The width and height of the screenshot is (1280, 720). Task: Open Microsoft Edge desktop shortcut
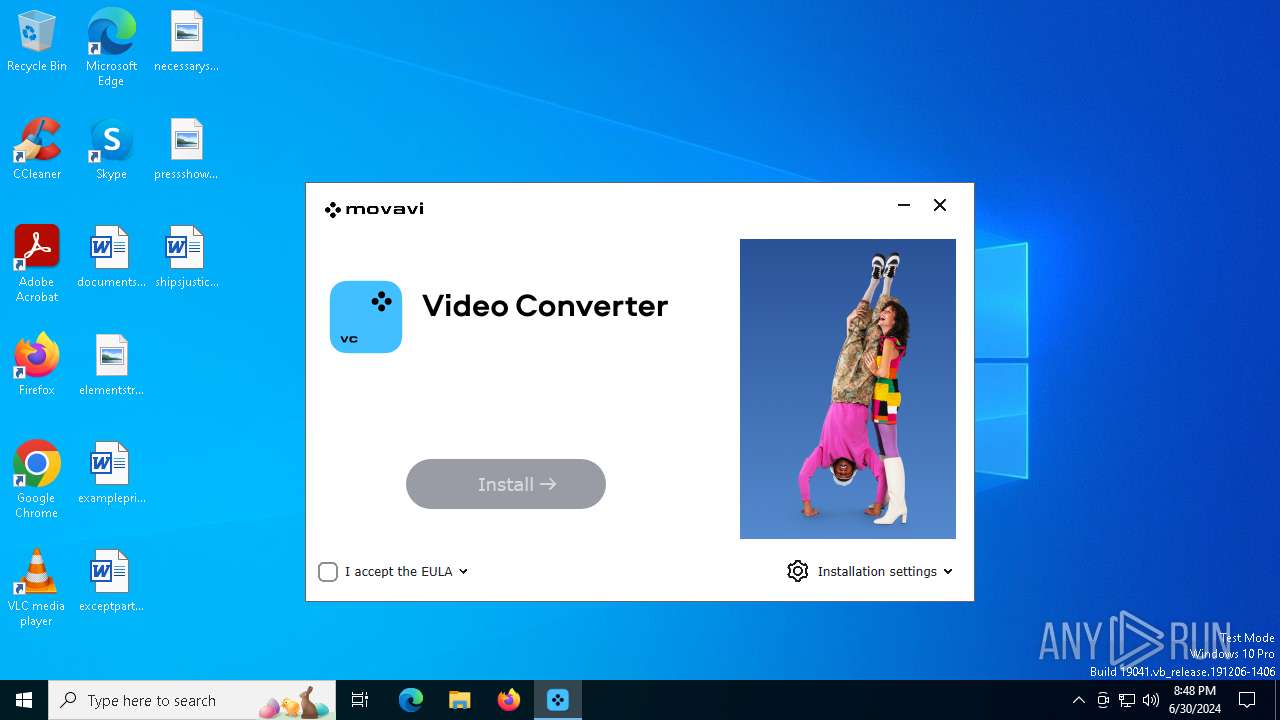(111, 47)
